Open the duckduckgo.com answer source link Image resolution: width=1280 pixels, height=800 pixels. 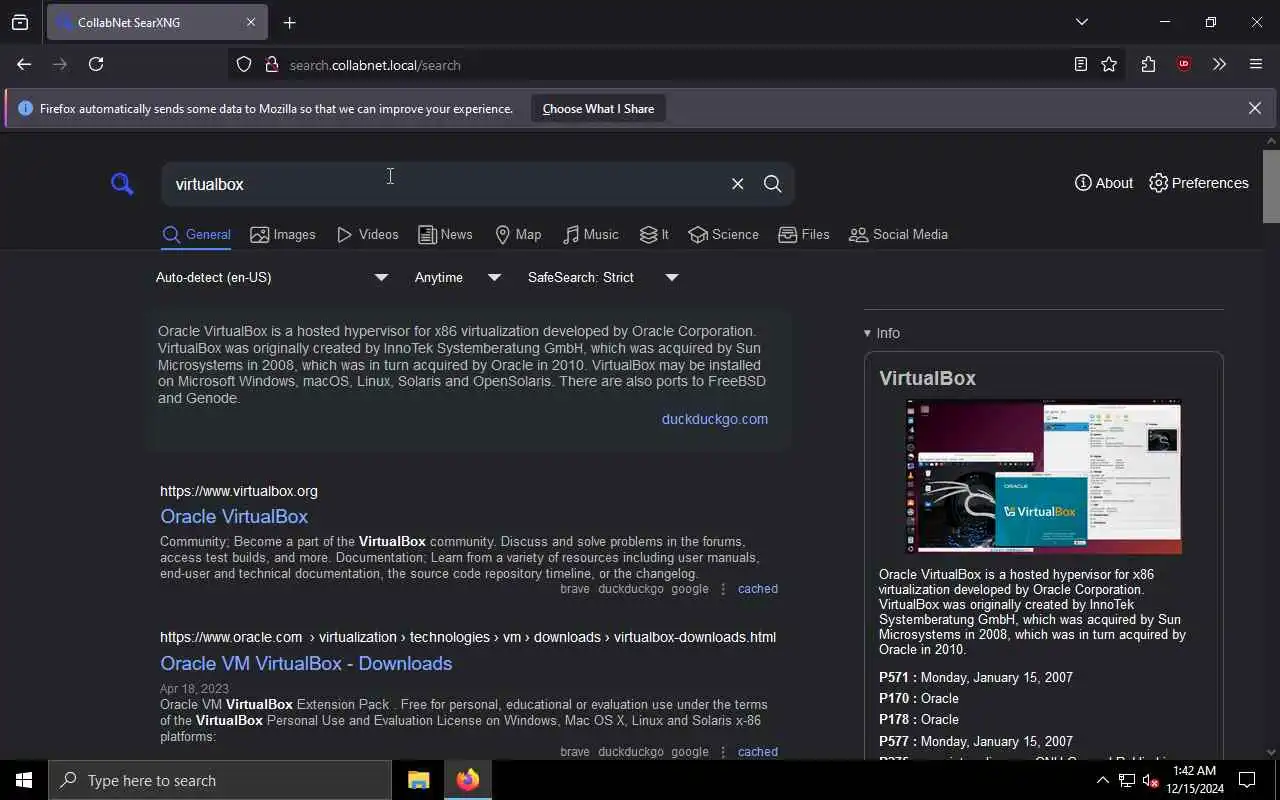tap(715, 419)
